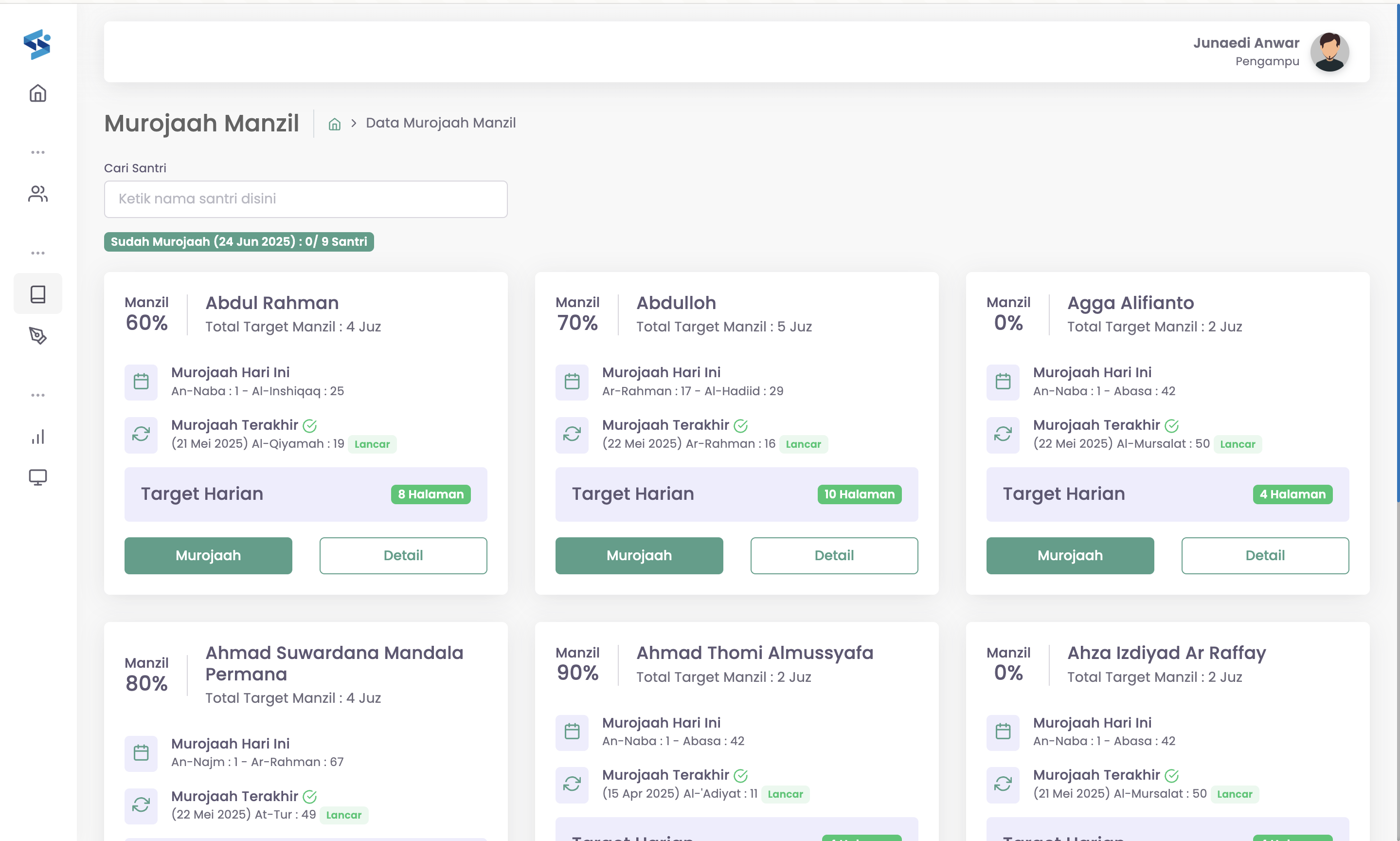The height and width of the screenshot is (841, 1400).
Task: Open Detail for Agga Alifianto
Action: [x=1265, y=555]
